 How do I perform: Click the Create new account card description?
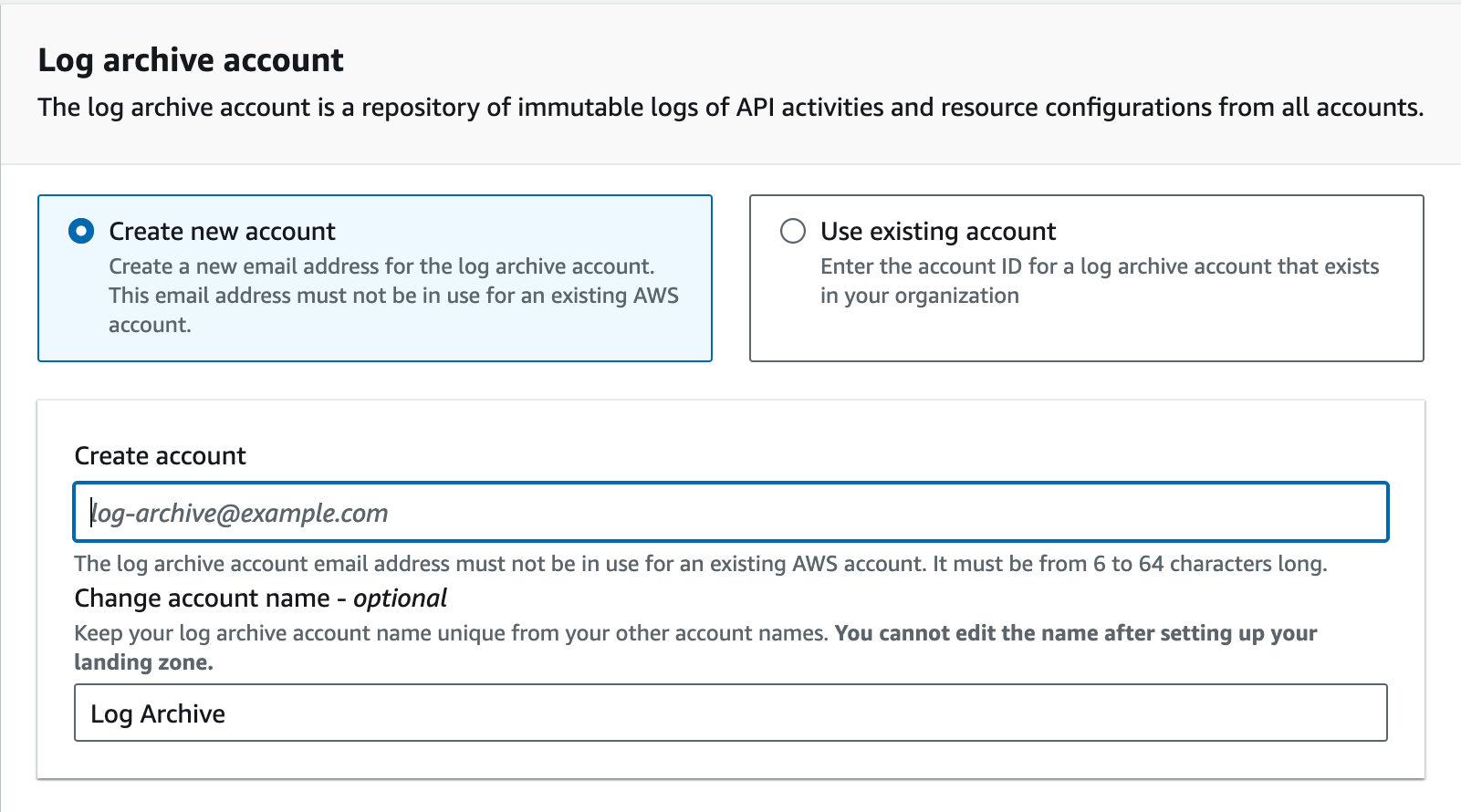click(393, 295)
